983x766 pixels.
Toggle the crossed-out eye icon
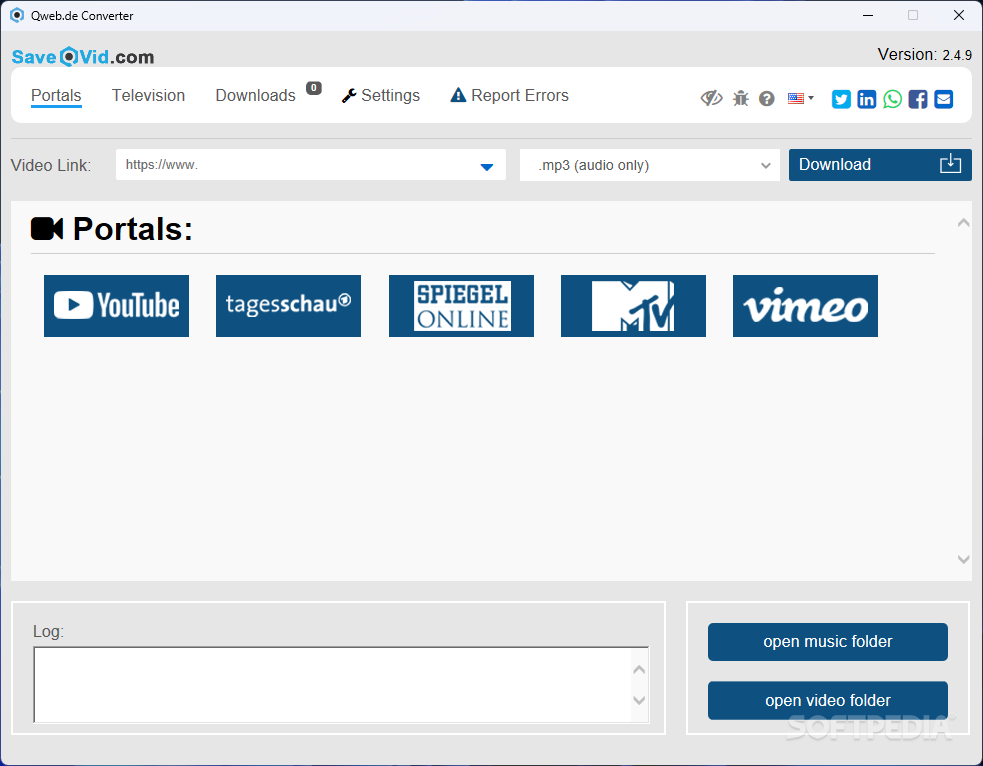pyautogui.click(x=711, y=98)
